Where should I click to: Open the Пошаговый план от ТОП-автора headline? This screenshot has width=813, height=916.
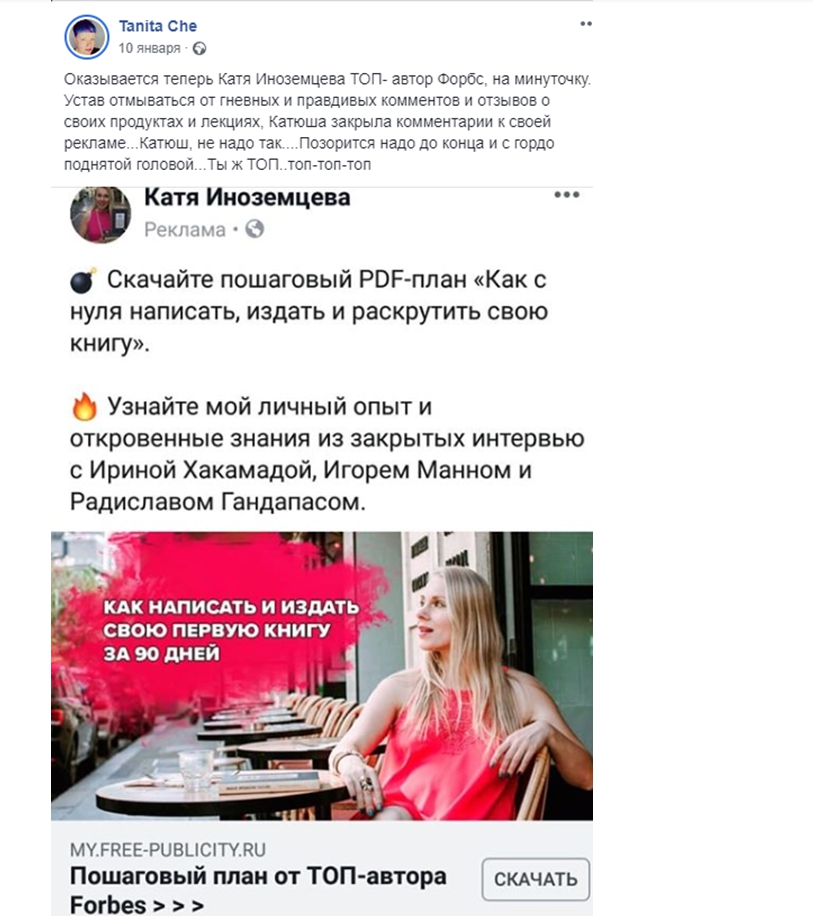click(x=258, y=890)
